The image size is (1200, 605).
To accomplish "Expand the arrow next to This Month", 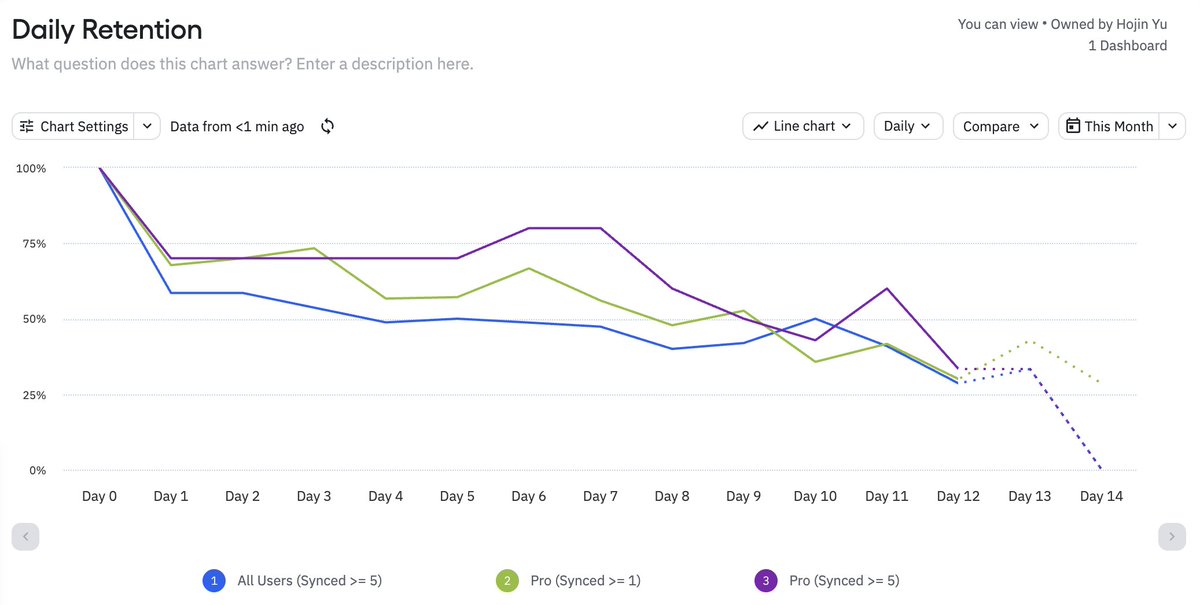I will [1173, 126].
